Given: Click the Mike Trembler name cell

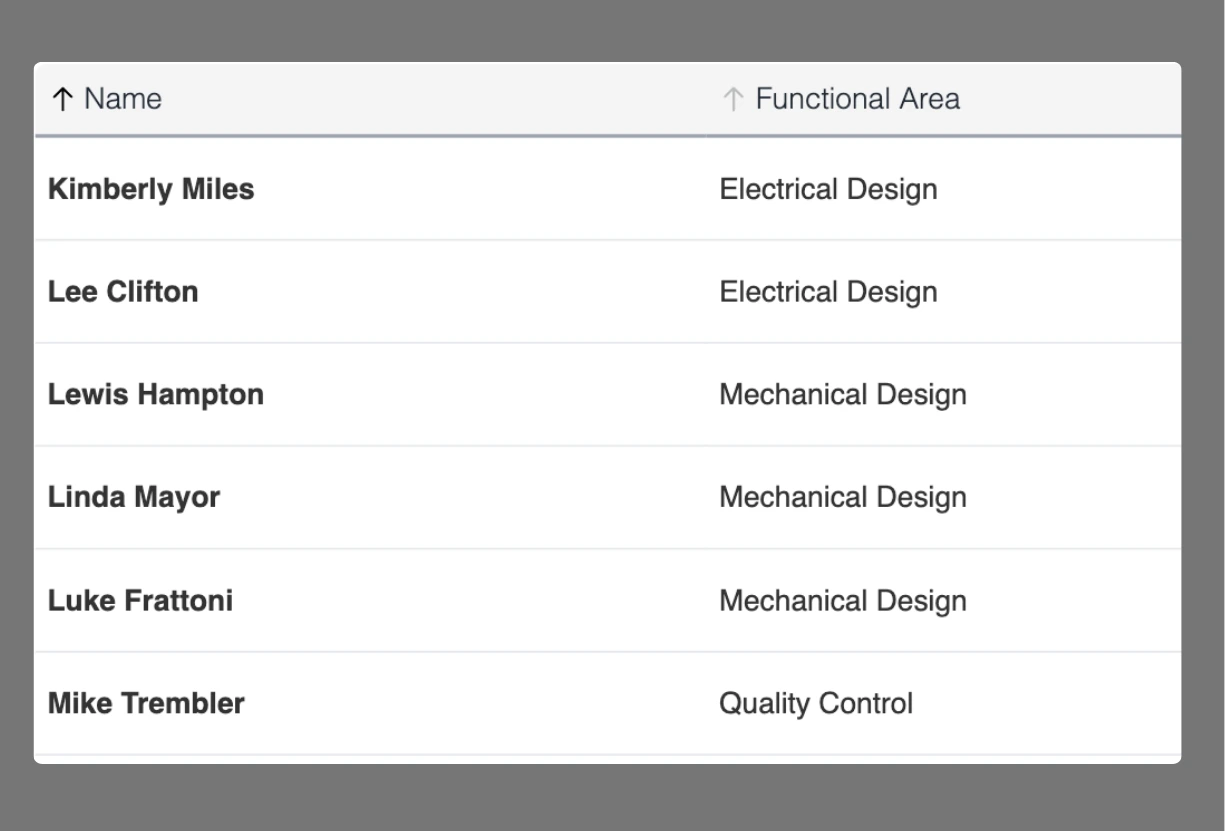Looking at the screenshot, I should 146,704.
